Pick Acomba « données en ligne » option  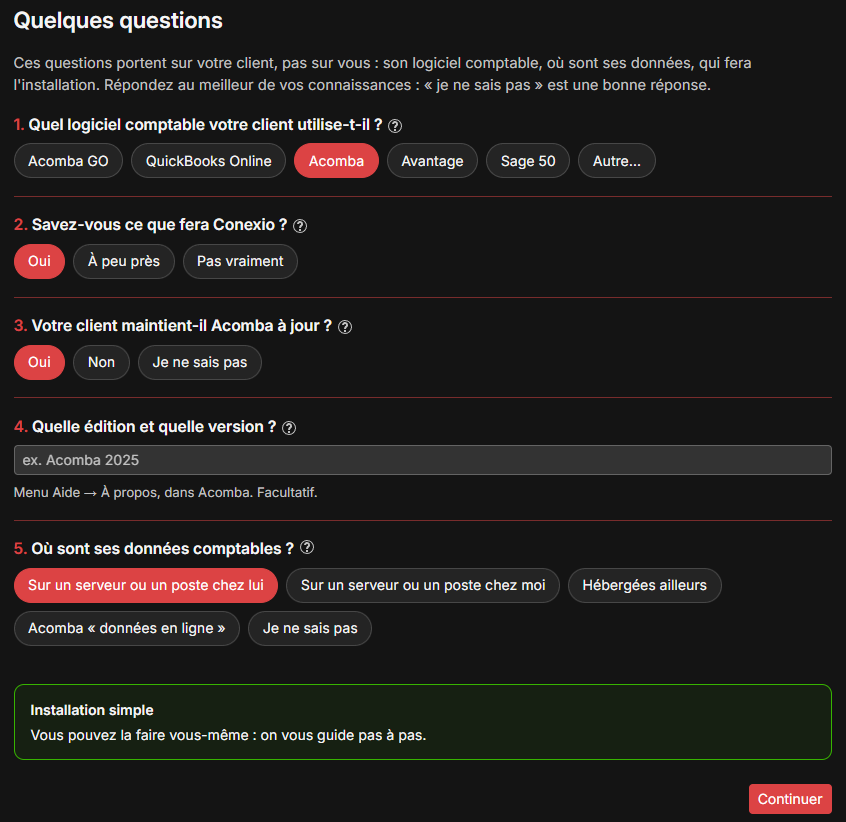[x=127, y=628]
